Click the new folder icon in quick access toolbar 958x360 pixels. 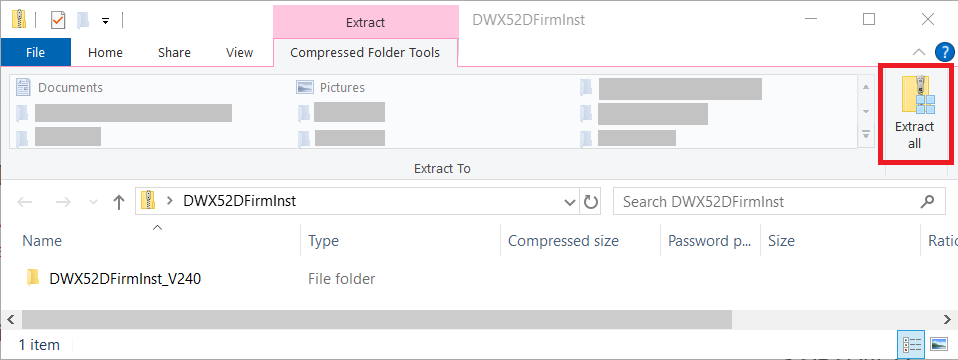[x=83, y=20]
